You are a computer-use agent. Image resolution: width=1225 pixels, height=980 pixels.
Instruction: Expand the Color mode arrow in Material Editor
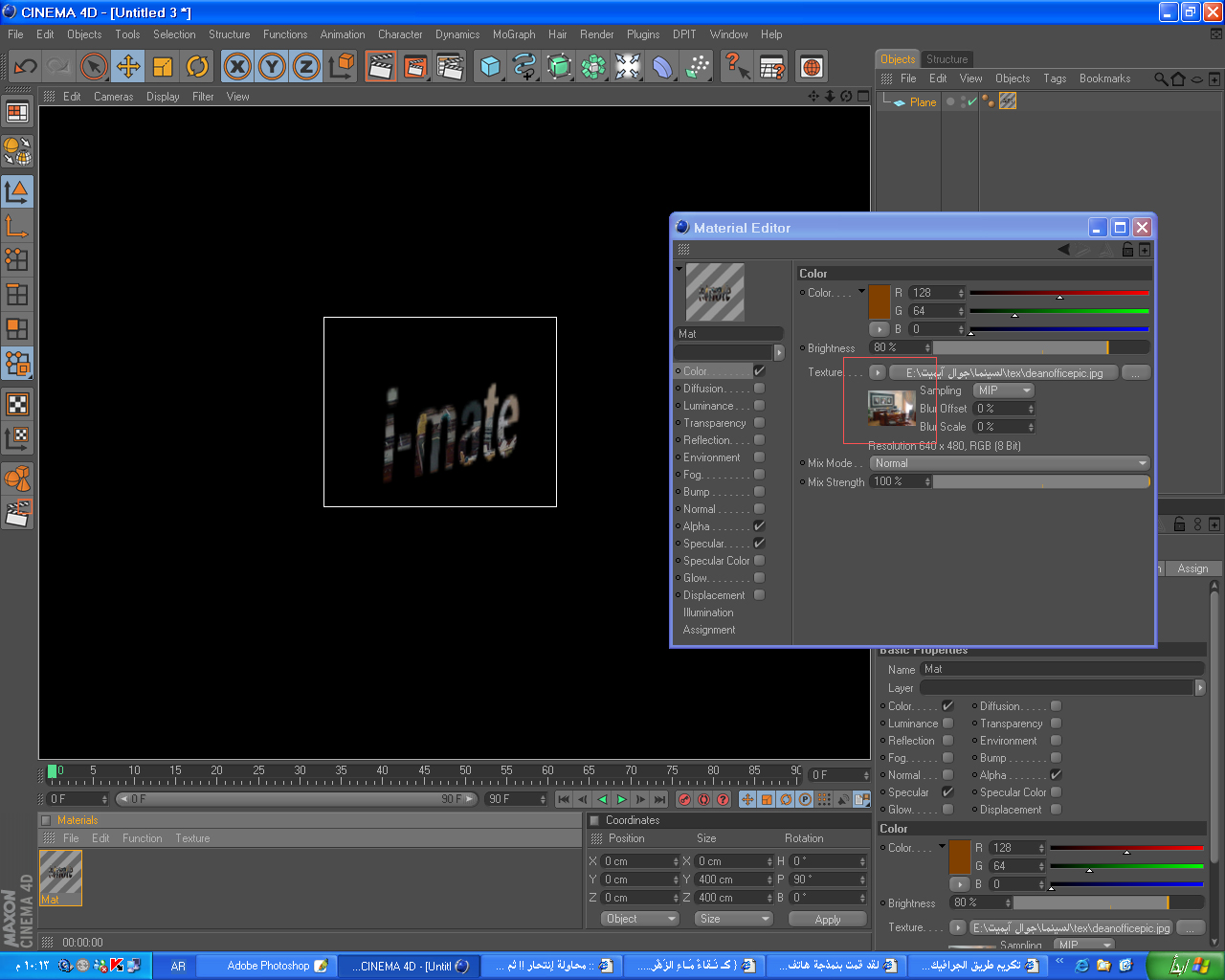(861, 291)
